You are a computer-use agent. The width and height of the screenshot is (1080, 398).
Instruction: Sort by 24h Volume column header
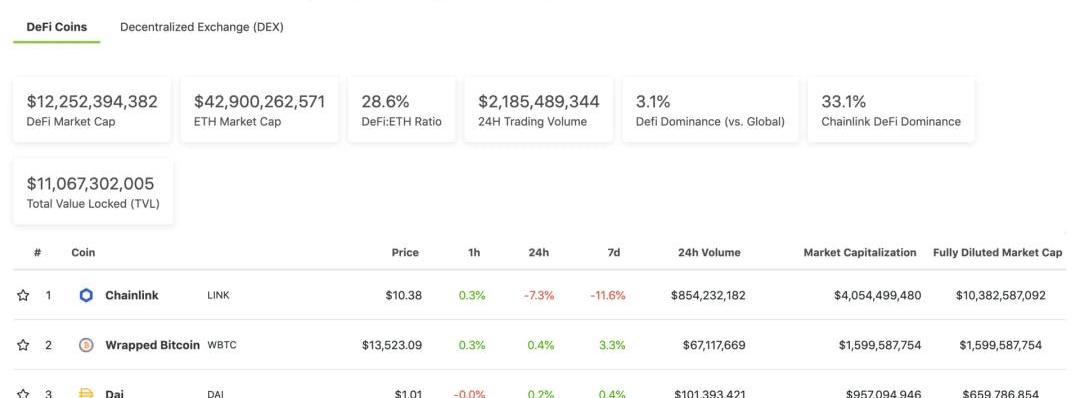pyautogui.click(x=709, y=253)
